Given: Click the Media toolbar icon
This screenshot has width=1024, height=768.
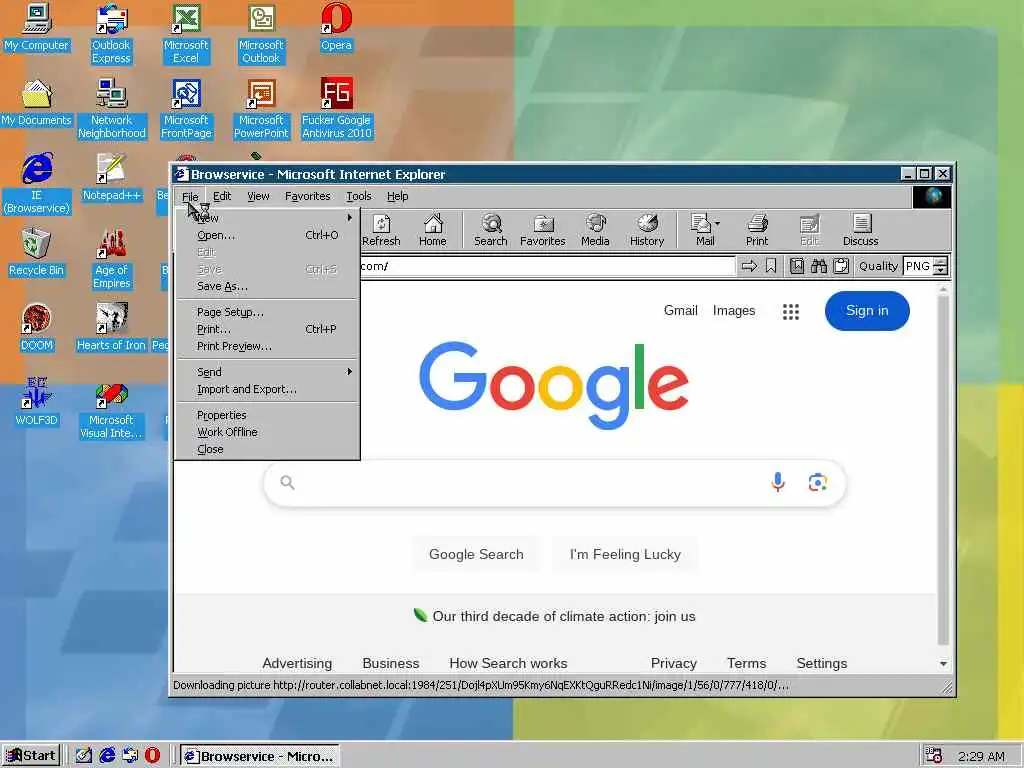Looking at the screenshot, I should 595,230.
